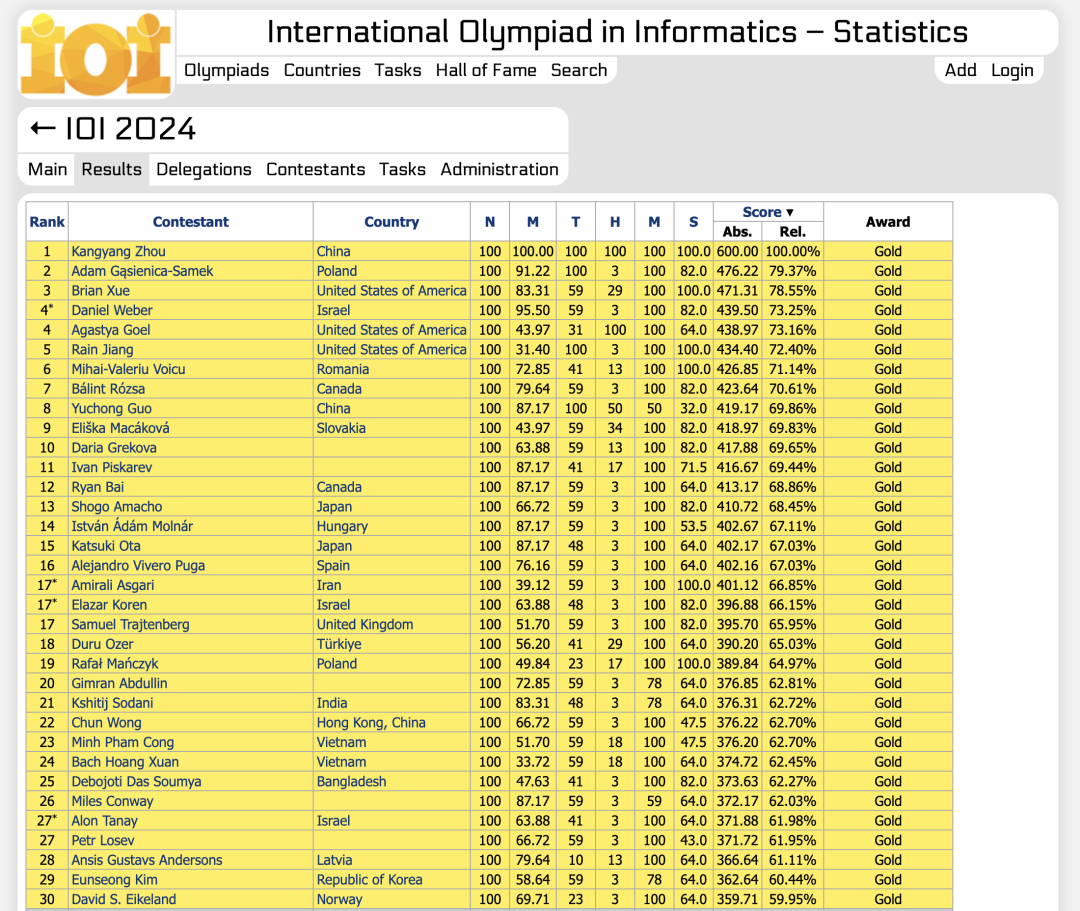Open Daniel Weber's profile link
This screenshot has width=1080, height=911.
[x=112, y=311]
